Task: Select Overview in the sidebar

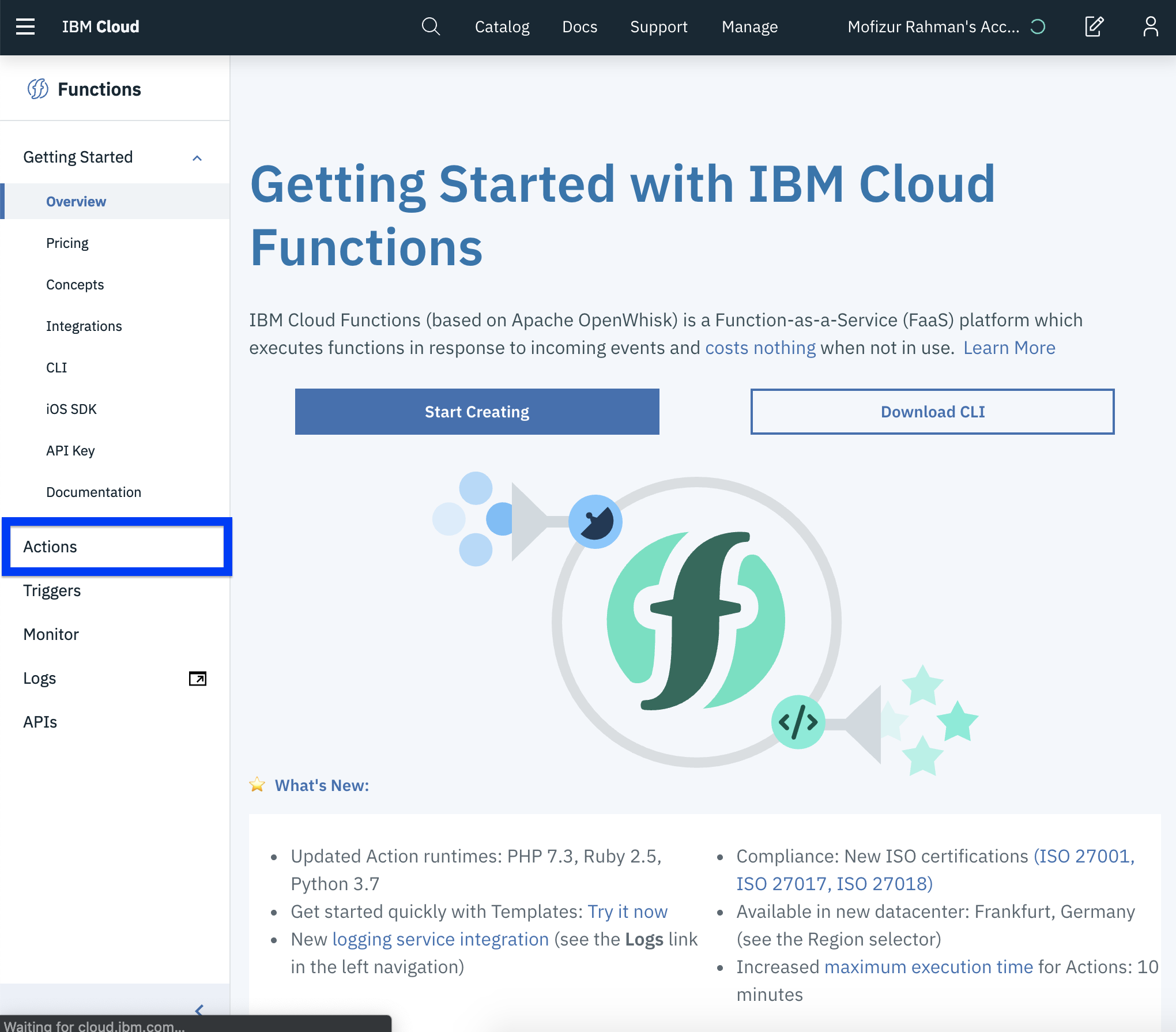Action: pyautogui.click(x=115, y=201)
